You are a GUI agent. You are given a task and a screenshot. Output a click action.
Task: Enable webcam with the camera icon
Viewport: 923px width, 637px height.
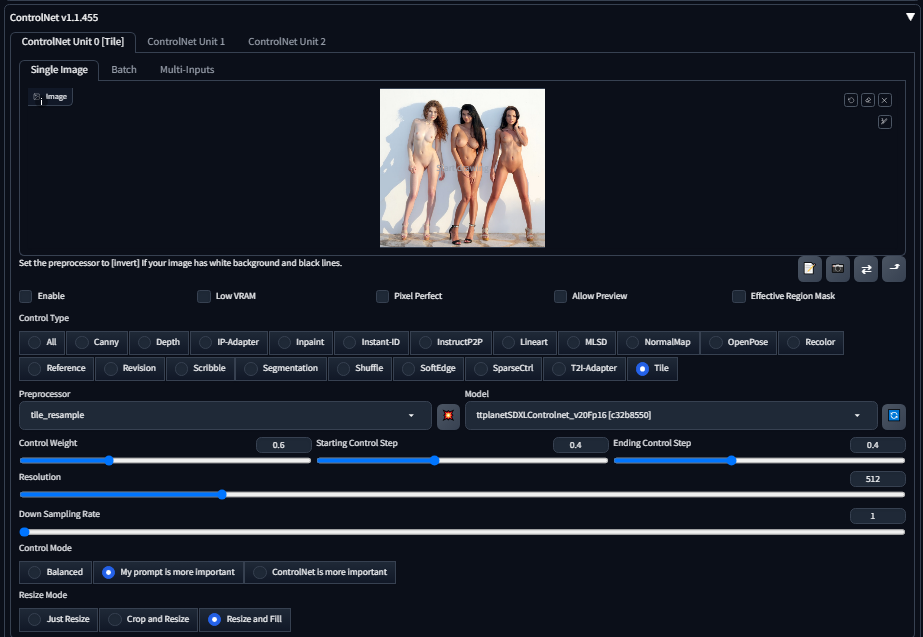tap(838, 269)
